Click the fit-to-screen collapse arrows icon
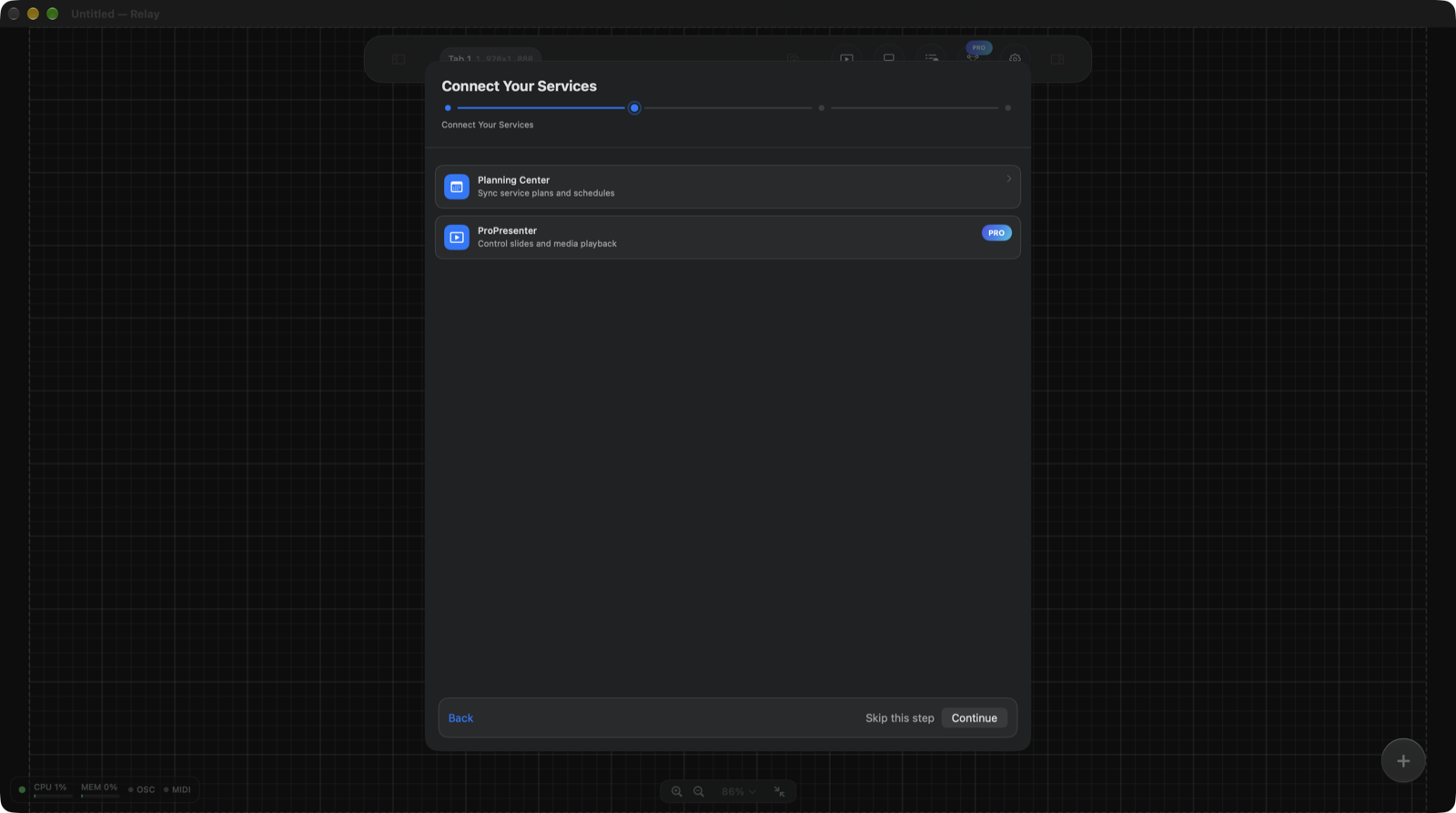Viewport: 1456px width, 813px height. click(x=779, y=791)
